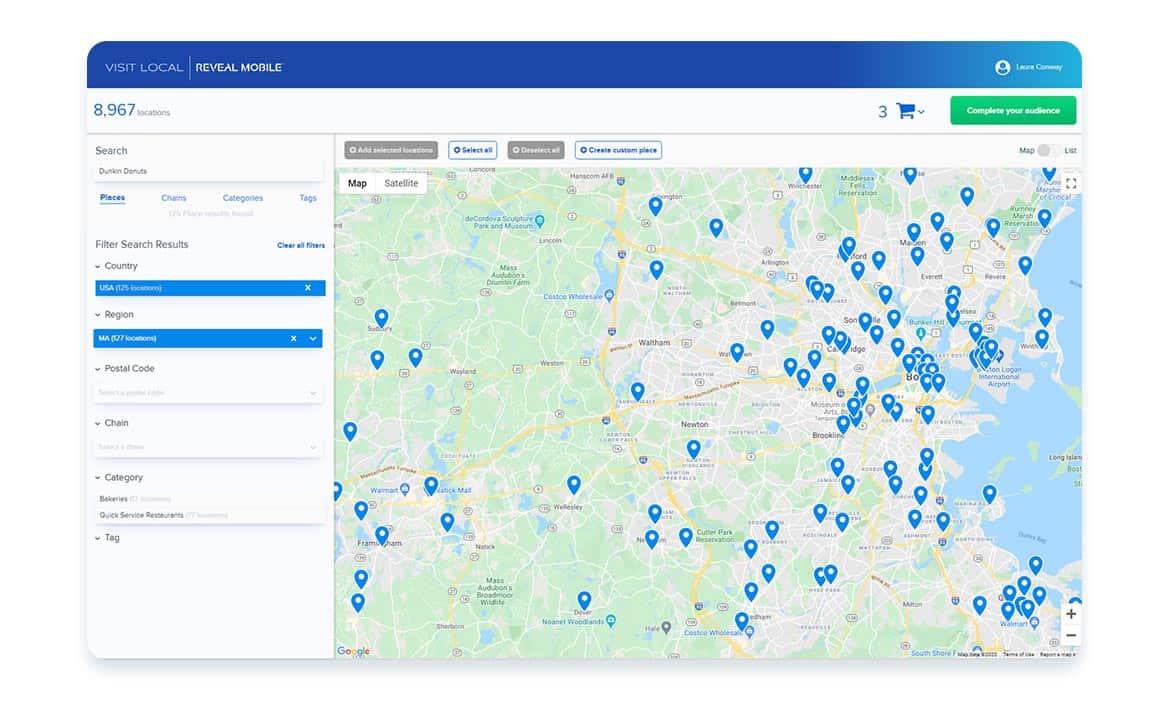Click the deCordova Sculpture Park marker
This screenshot has height=710, width=1170.
pyautogui.click(x=539, y=221)
